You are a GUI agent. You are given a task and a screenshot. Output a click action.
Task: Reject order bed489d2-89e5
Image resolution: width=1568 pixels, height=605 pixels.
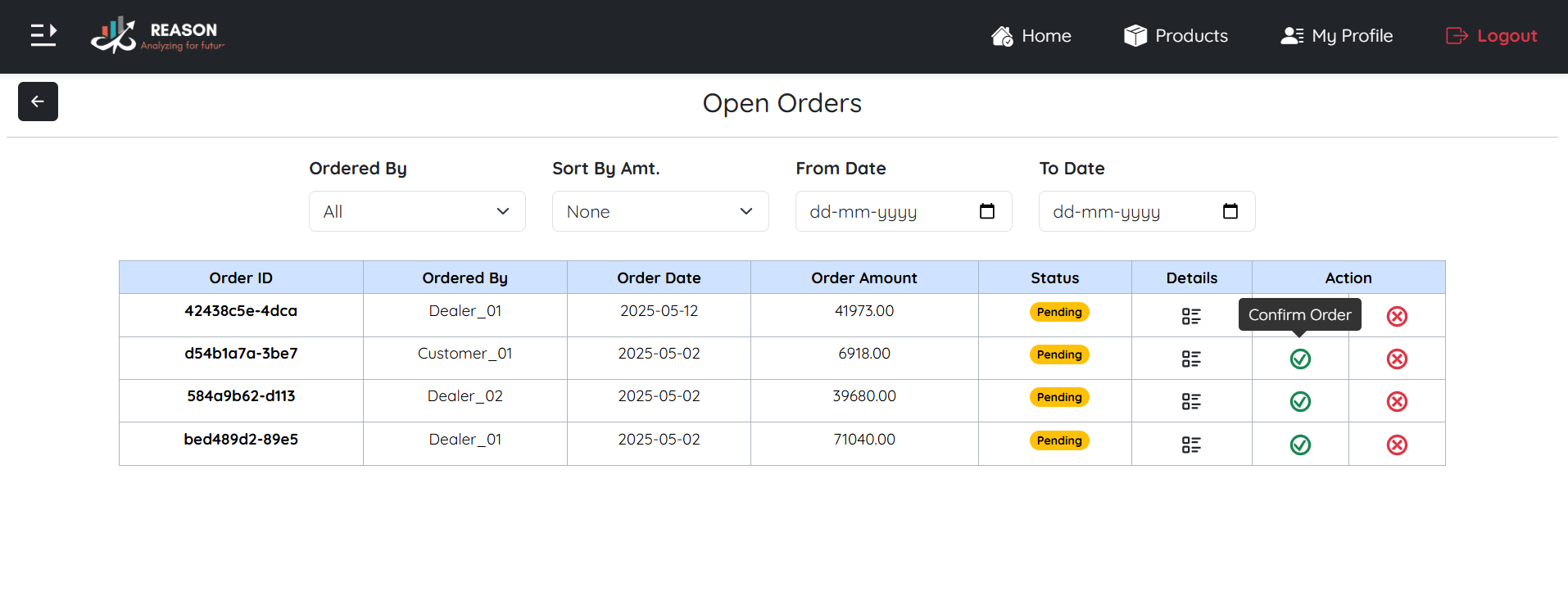click(x=1397, y=445)
